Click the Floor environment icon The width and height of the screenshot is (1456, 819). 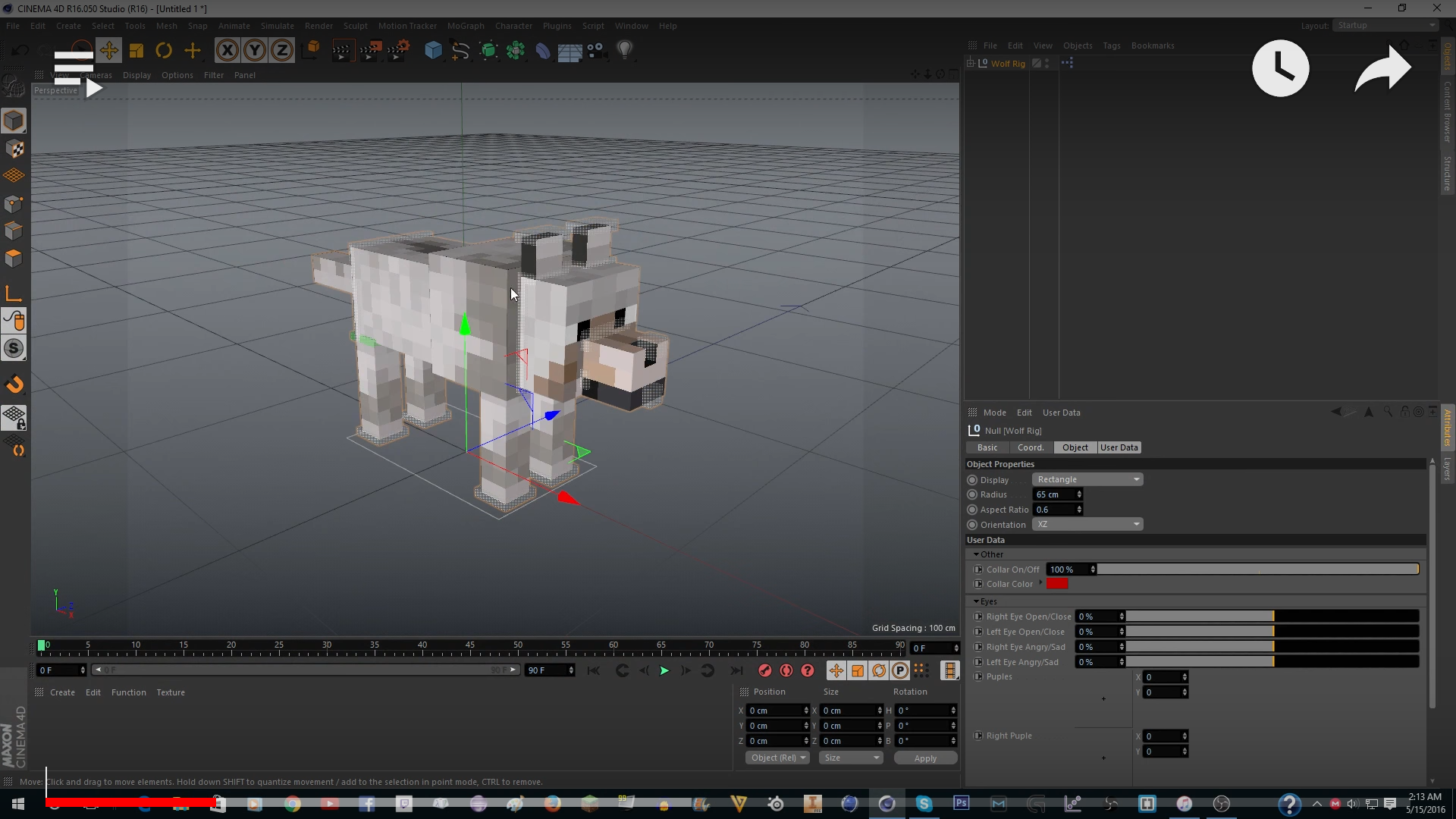pyautogui.click(x=570, y=51)
